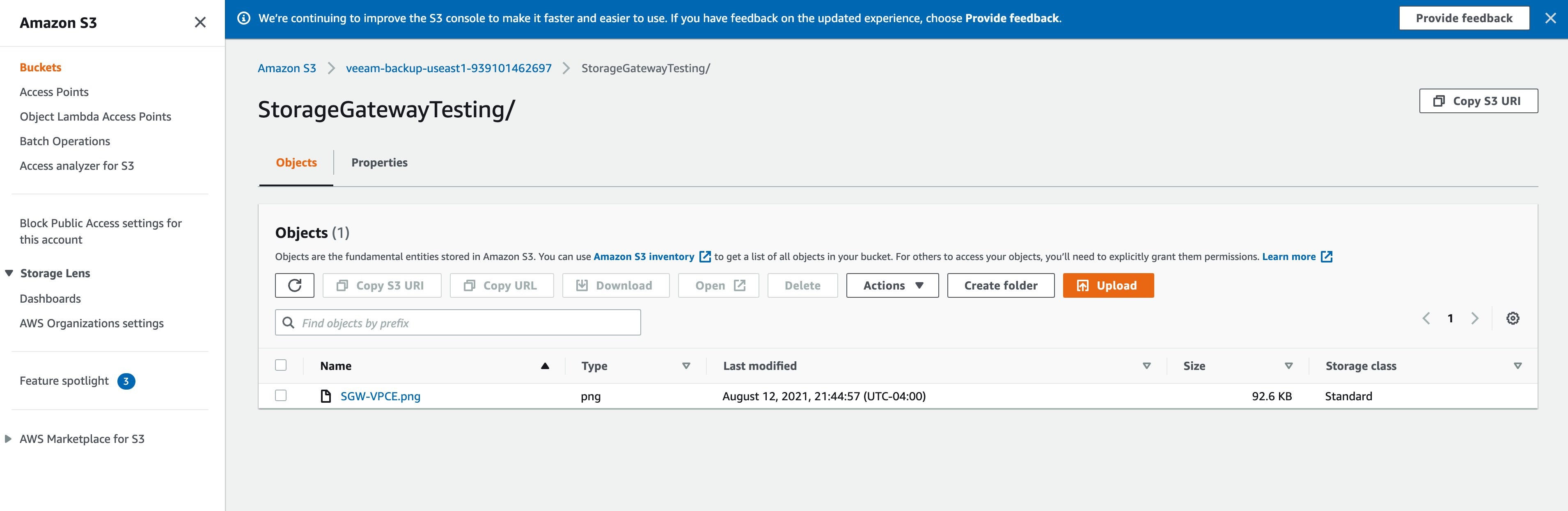Viewport: 1568px width, 511px height.
Task: Click the Open button in toolbar
Action: pos(719,285)
